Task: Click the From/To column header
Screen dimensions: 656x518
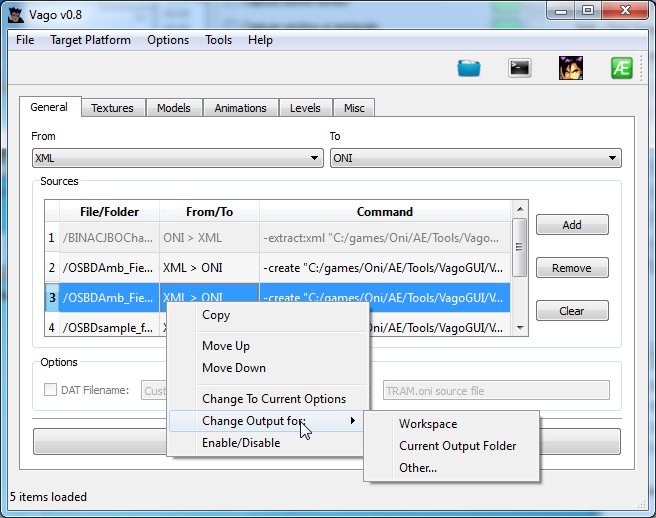Action: (x=209, y=212)
